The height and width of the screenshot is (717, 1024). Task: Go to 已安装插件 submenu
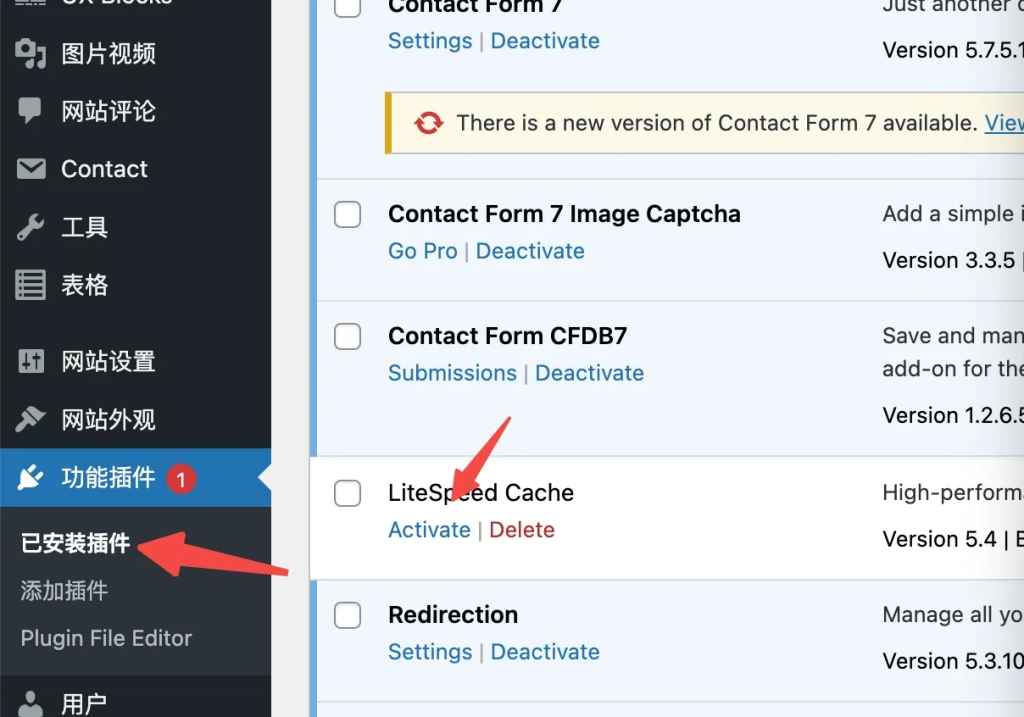click(x=75, y=543)
